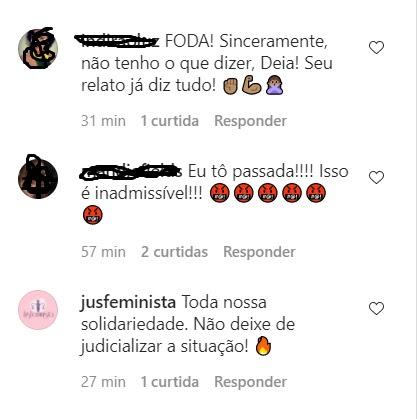The height and width of the screenshot is (419, 417).
Task: Click the flexed biceps emoji in first comment
Action: 252,85
